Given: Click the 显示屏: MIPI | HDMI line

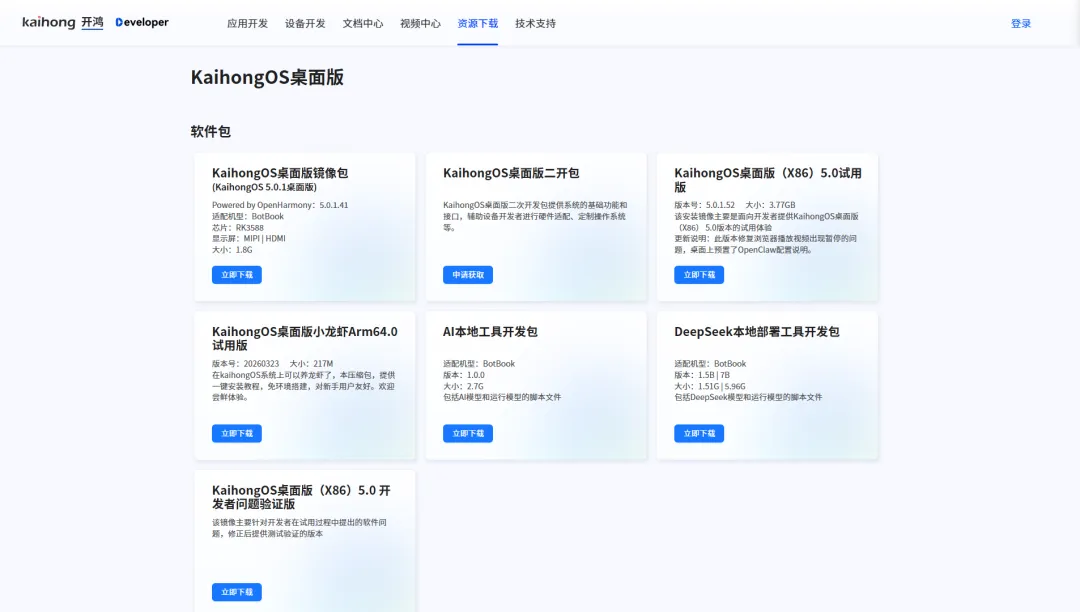Looking at the screenshot, I should 249,239.
